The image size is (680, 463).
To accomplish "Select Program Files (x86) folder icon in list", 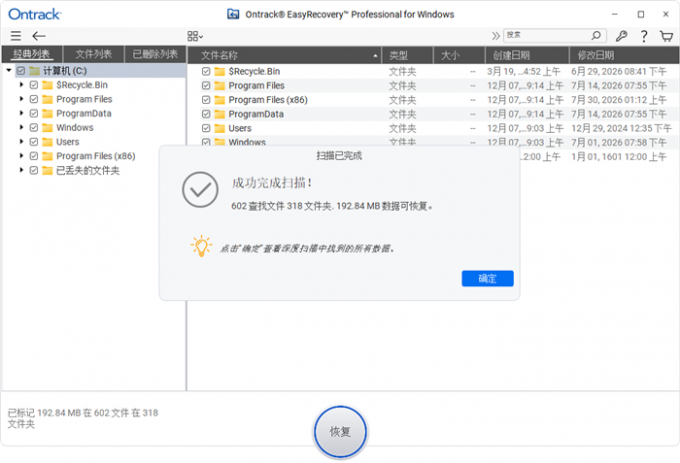I will (x=220, y=100).
